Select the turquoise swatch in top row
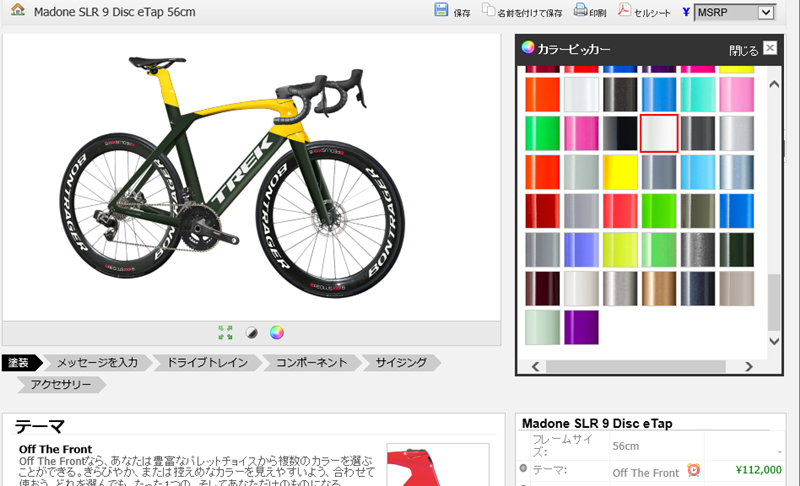The image size is (800, 486). pos(697,95)
